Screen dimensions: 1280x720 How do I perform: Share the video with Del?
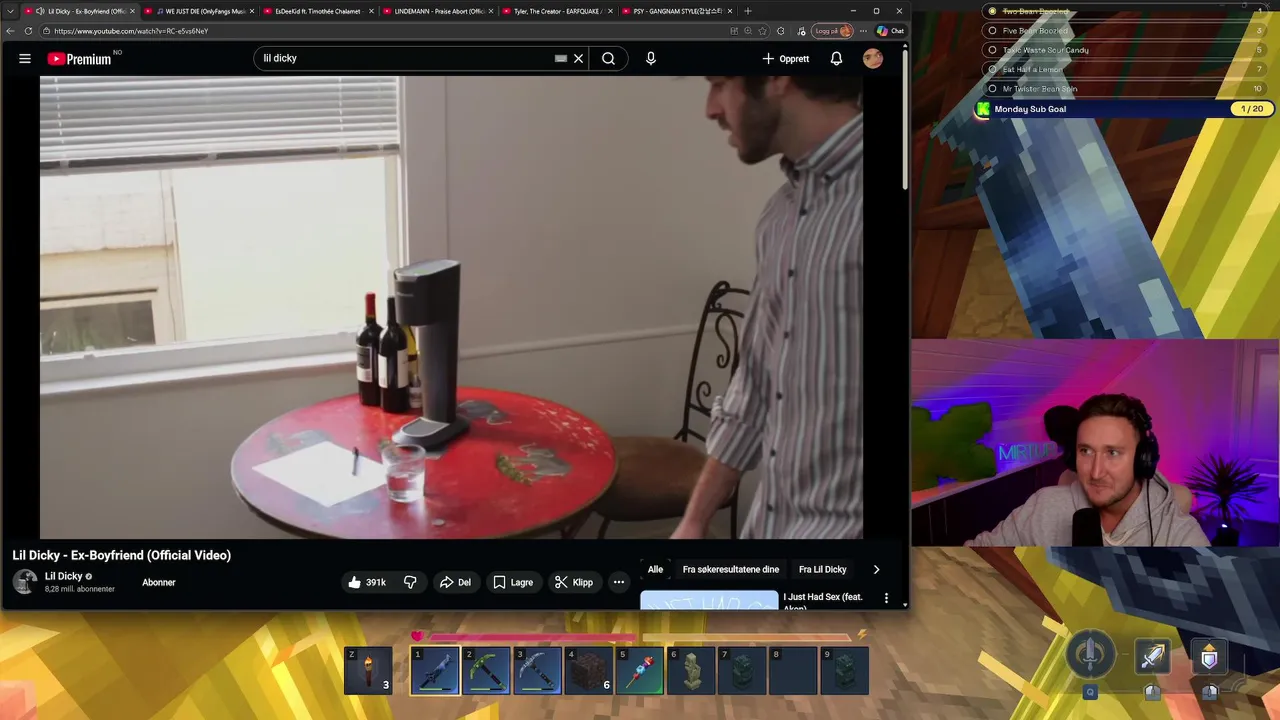[x=455, y=582]
